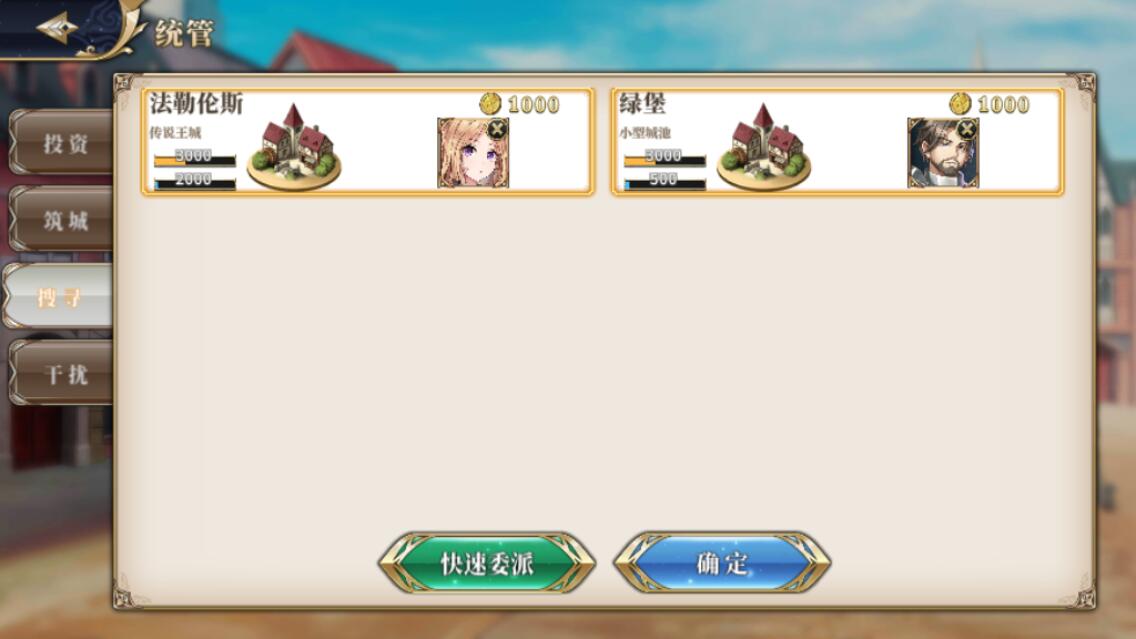Click the 2000 blue bar under 法勒伦斯
The width and height of the screenshot is (1136, 639).
click(194, 181)
